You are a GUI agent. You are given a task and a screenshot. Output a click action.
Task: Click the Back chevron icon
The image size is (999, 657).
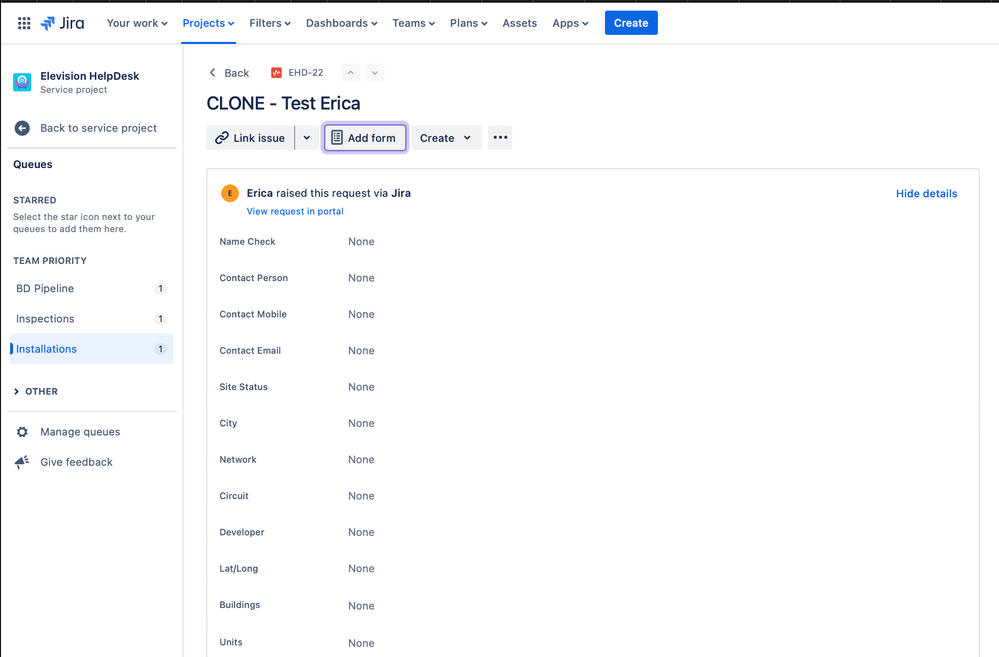pyautogui.click(x=213, y=73)
